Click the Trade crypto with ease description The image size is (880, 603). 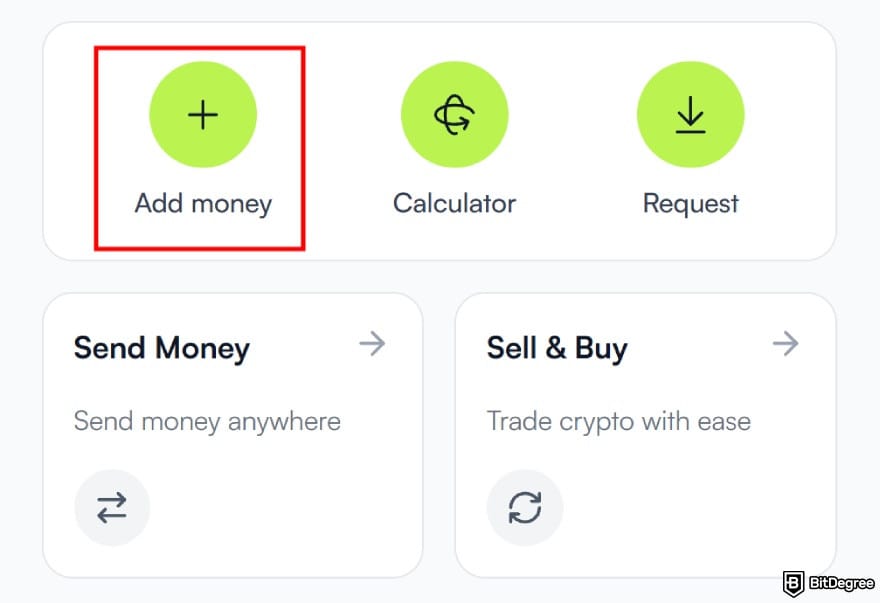click(x=618, y=421)
